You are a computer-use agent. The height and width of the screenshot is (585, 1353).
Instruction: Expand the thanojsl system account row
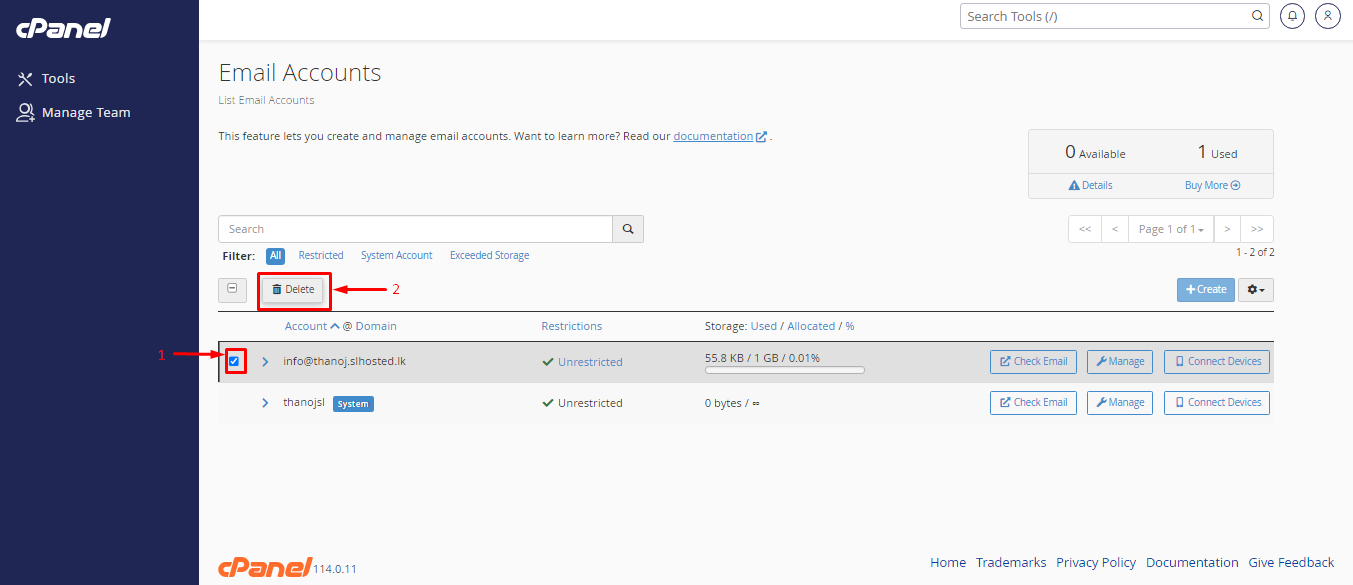265,403
